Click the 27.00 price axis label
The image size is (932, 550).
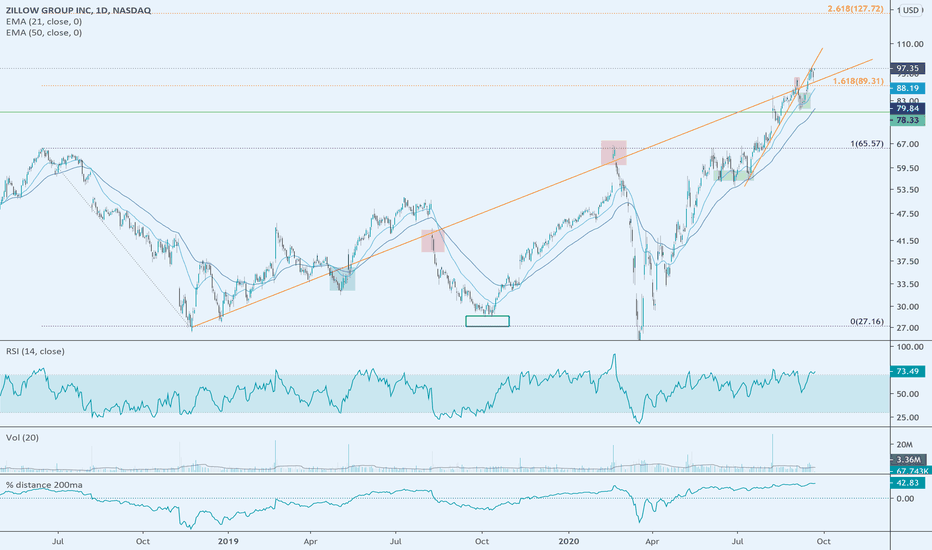909,328
